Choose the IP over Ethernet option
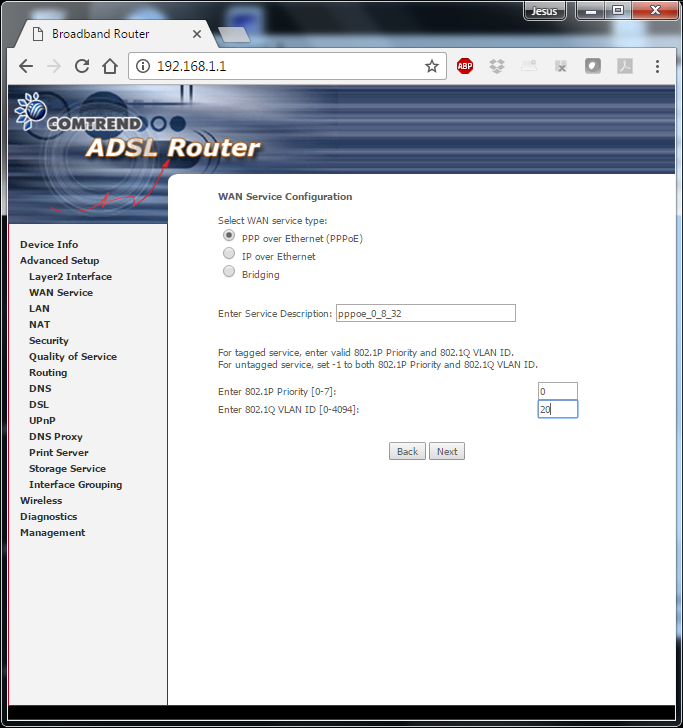 pyautogui.click(x=229, y=255)
